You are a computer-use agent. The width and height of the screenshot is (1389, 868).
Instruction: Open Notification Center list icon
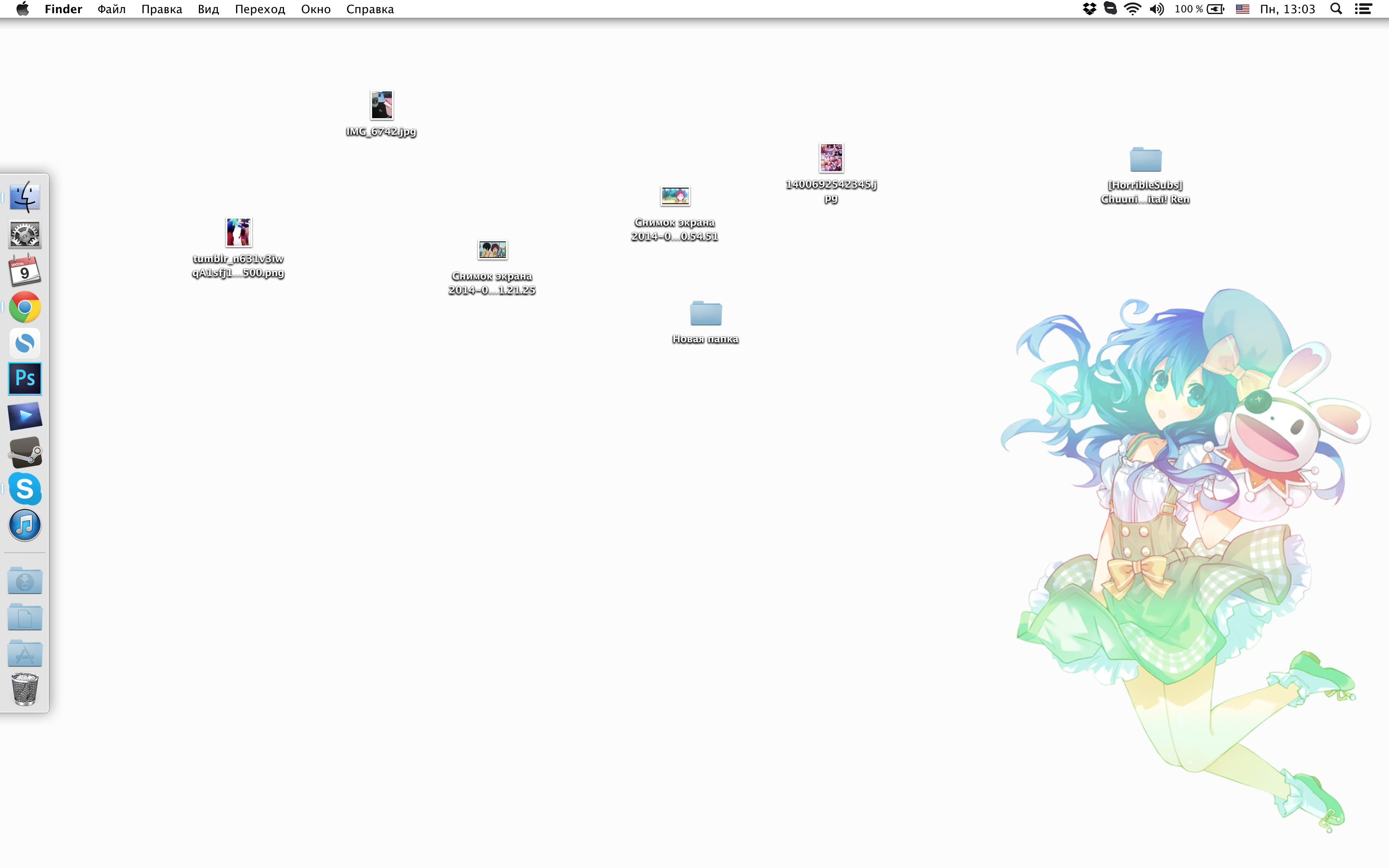coord(1364,9)
